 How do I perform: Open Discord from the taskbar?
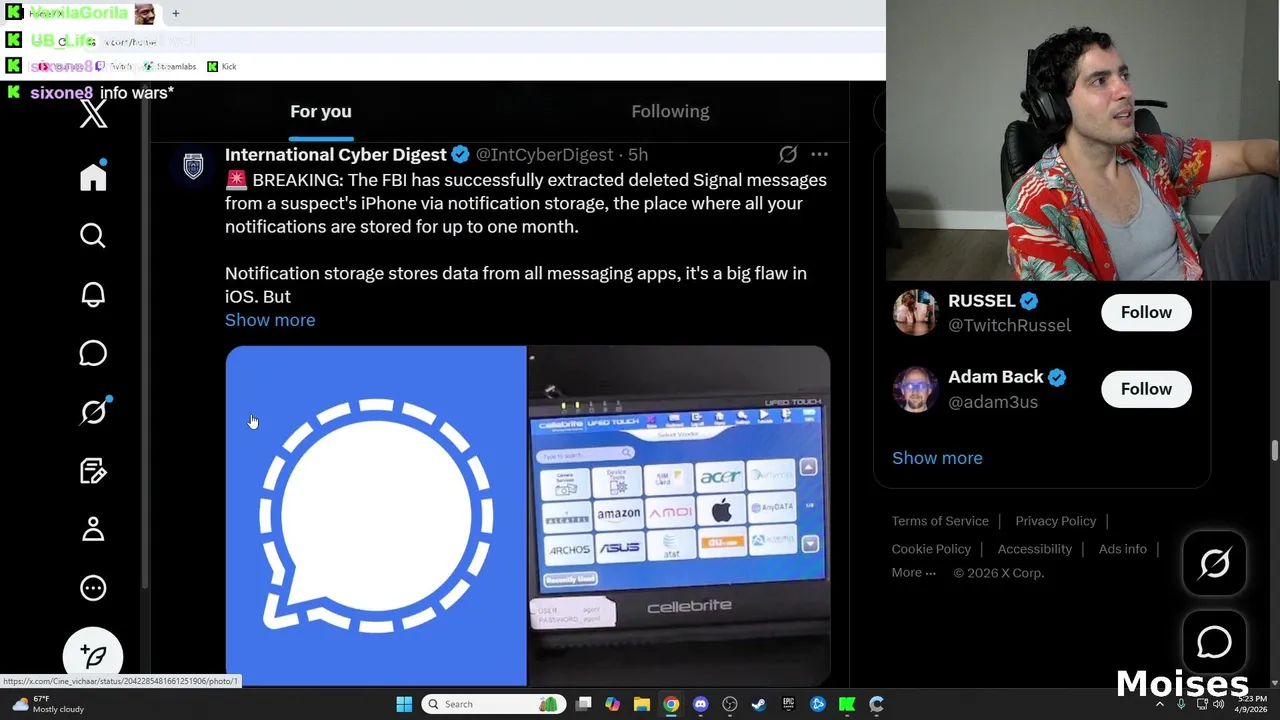[700, 704]
